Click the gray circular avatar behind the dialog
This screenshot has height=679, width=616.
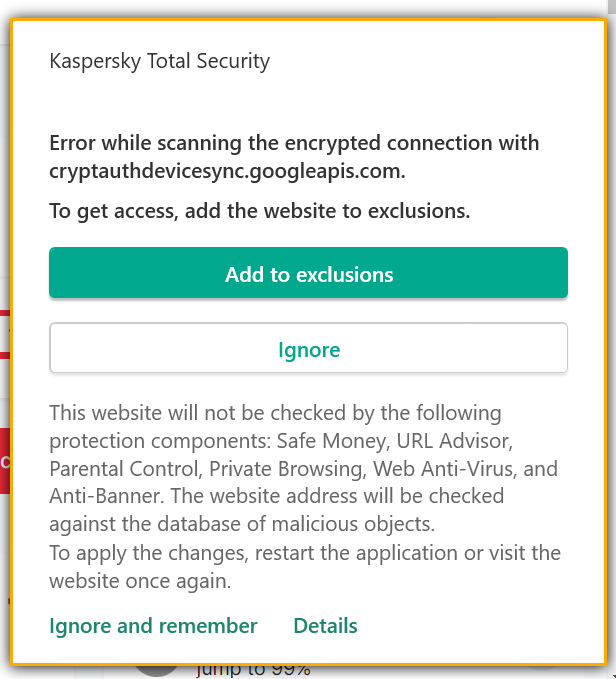click(156, 671)
